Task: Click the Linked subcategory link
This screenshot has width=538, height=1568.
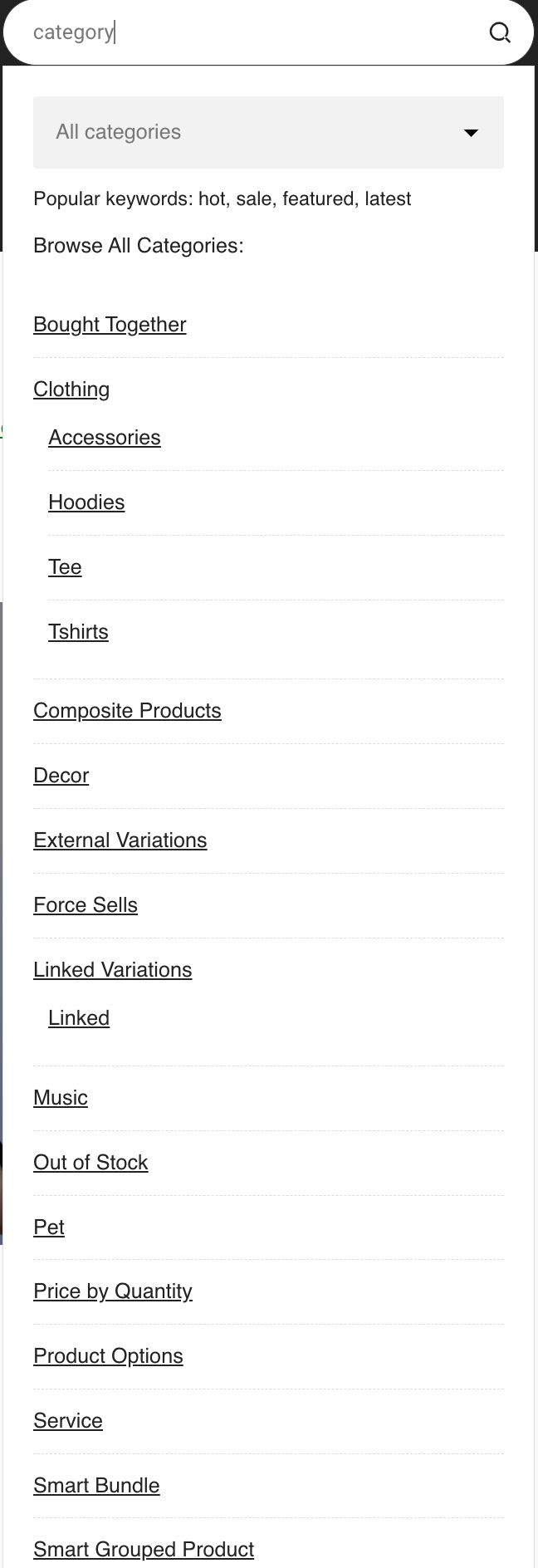Action: (79, 1018)
